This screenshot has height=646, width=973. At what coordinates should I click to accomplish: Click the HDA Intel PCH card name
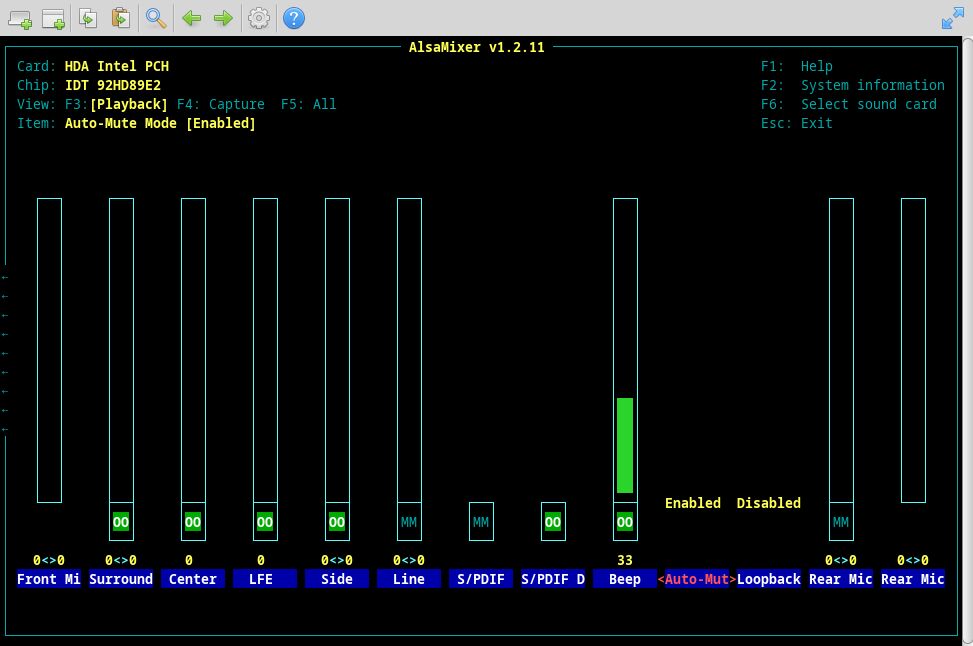click(117, 66)
